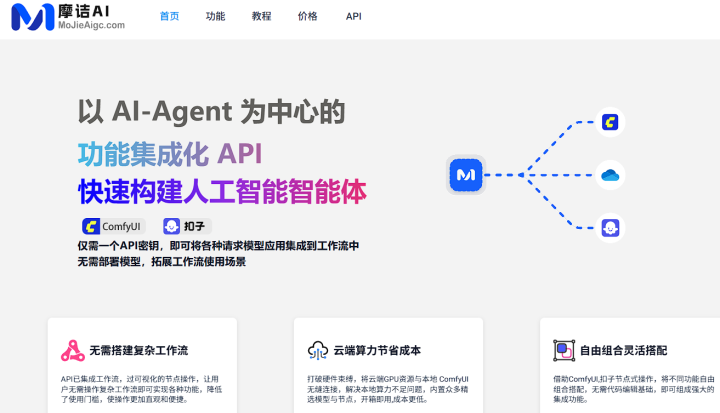This screenshot has width=720, height=413.
Task: Open the 教程 navigation item
Action: tap(261, 17)
